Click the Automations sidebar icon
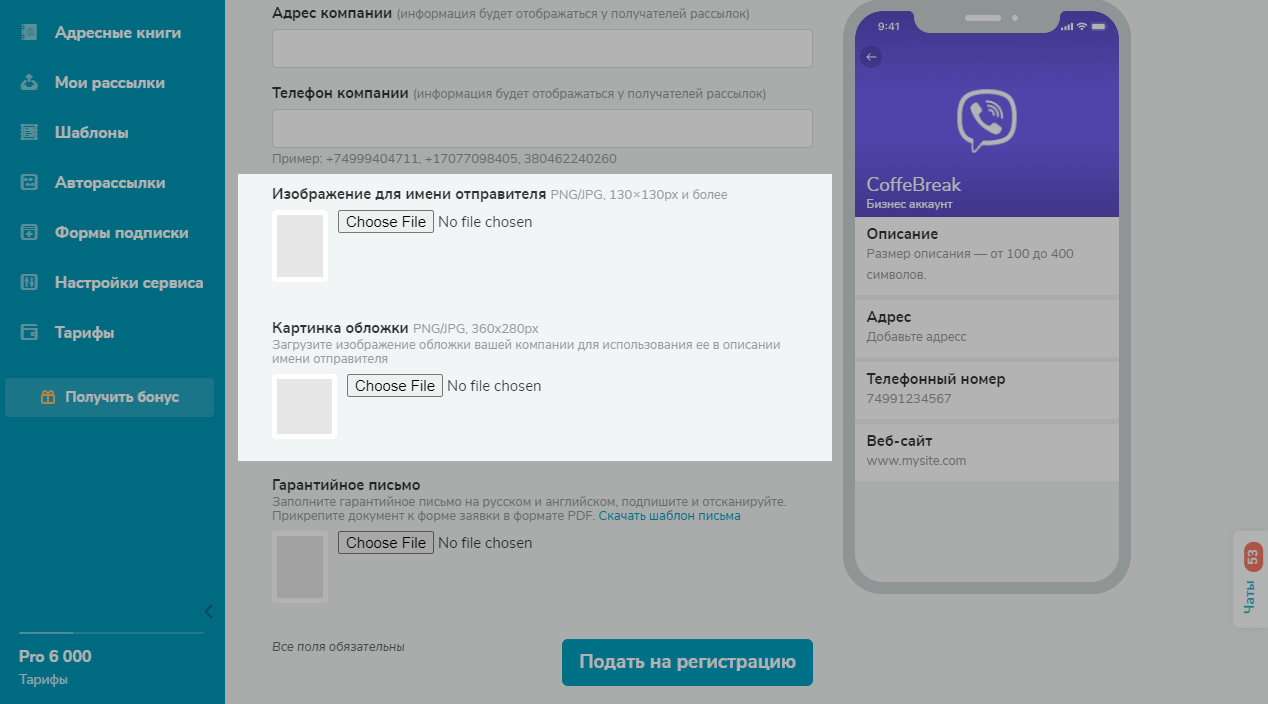The width and height of the screenshot is (1268, 704). coord(29,182)
